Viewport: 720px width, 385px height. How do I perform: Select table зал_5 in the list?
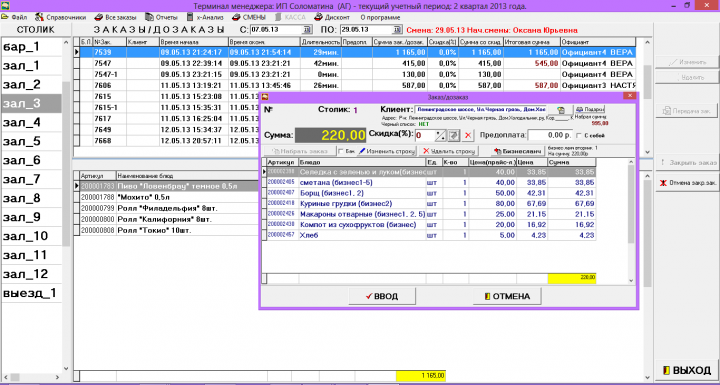[32, 141]
